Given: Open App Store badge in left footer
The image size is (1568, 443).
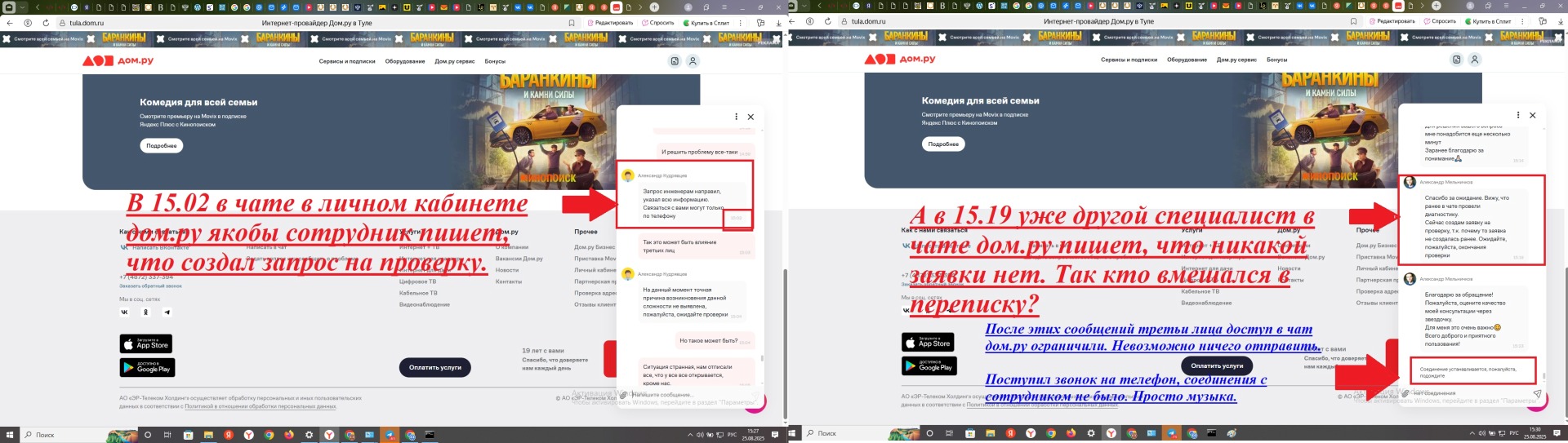Looking at the screenshot, I should (146, 343).
